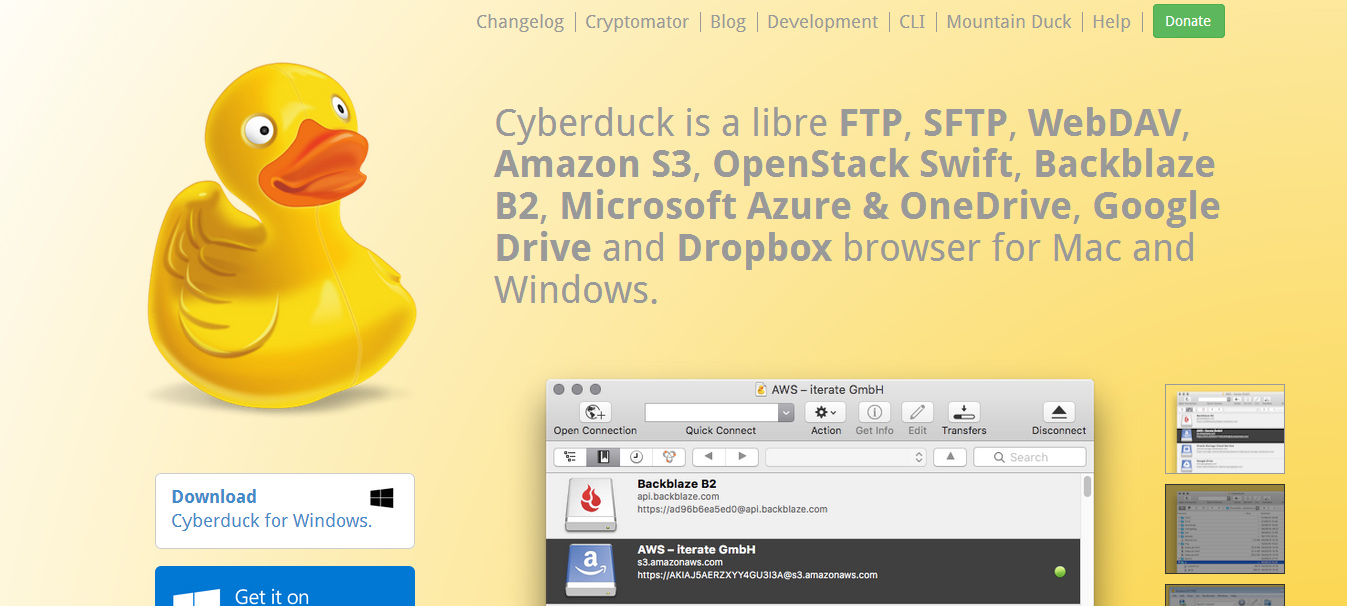Click the blue Get it on button
The width and height of the screenshot is (1347, 606).
285,587
